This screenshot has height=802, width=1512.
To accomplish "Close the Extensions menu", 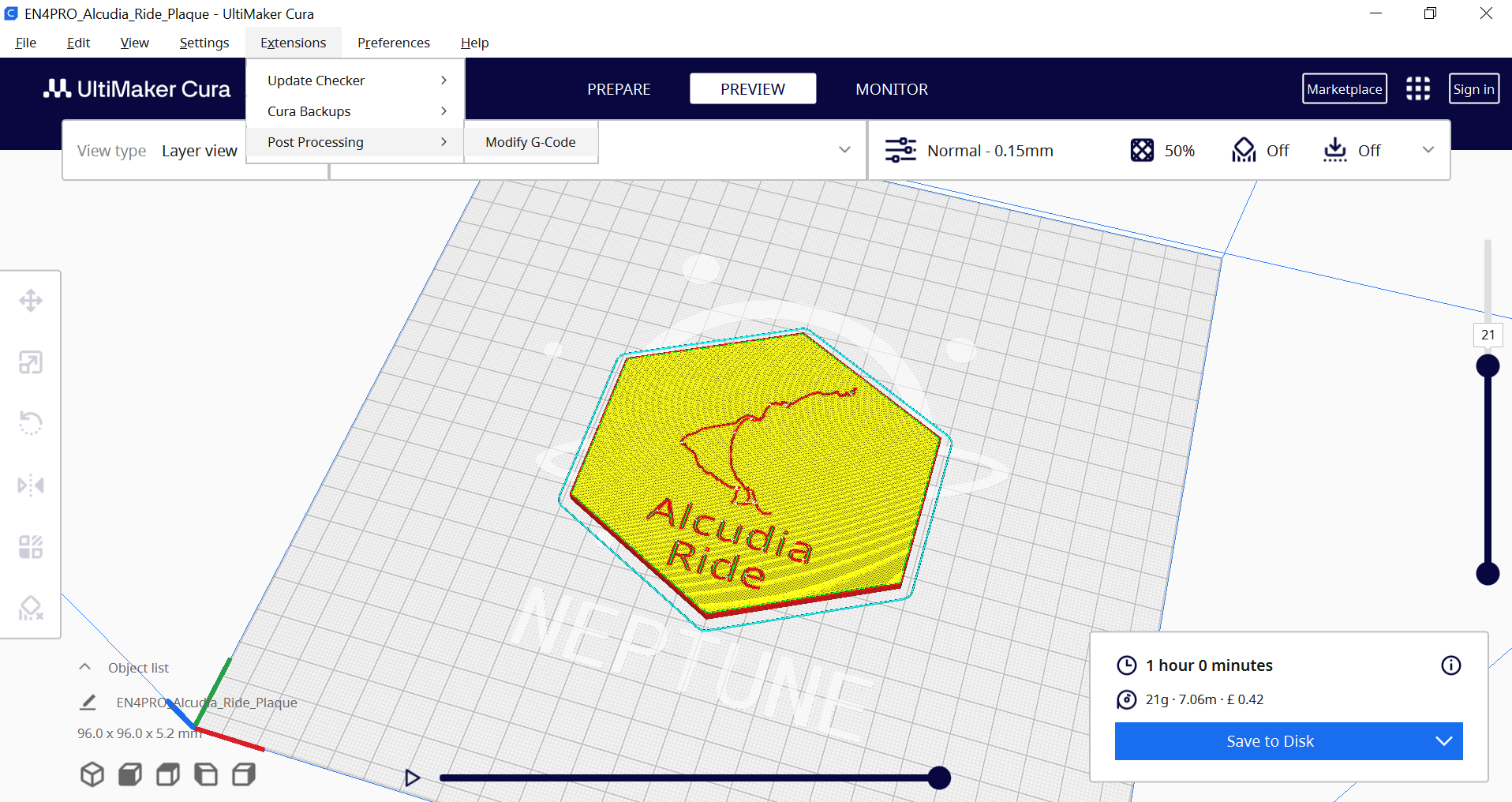I will (x=294, y=43).
